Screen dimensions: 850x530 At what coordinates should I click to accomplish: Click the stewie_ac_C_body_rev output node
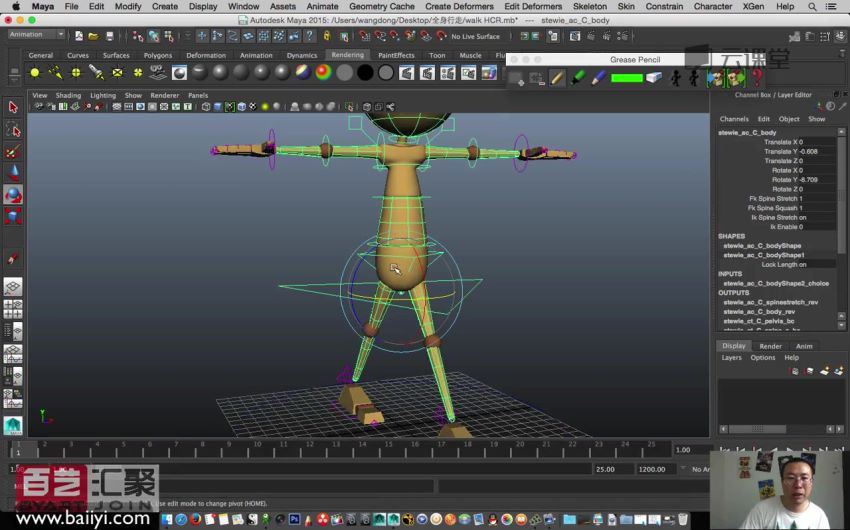759,312
